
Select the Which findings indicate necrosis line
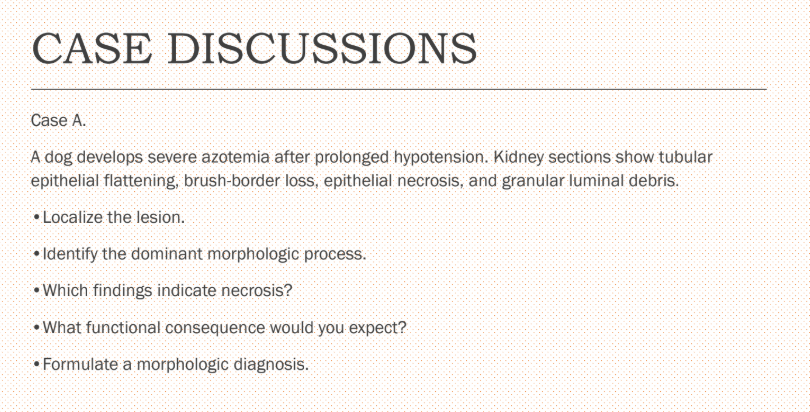pyautogui.click(x=162, y=291)
